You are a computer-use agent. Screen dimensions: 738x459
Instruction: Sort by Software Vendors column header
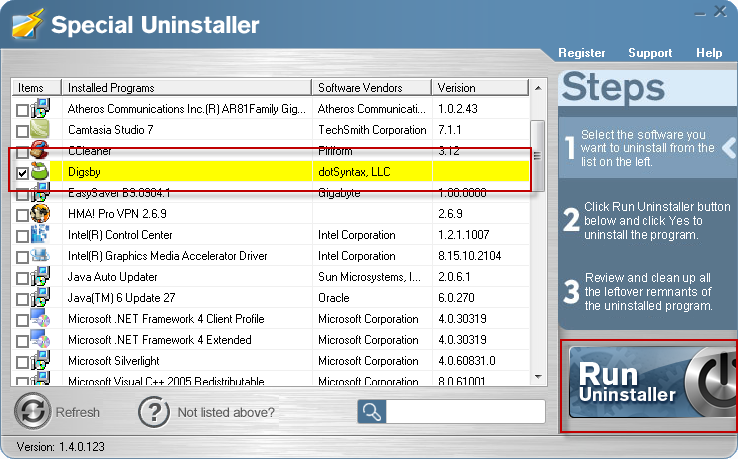click(x=372, y=88)
